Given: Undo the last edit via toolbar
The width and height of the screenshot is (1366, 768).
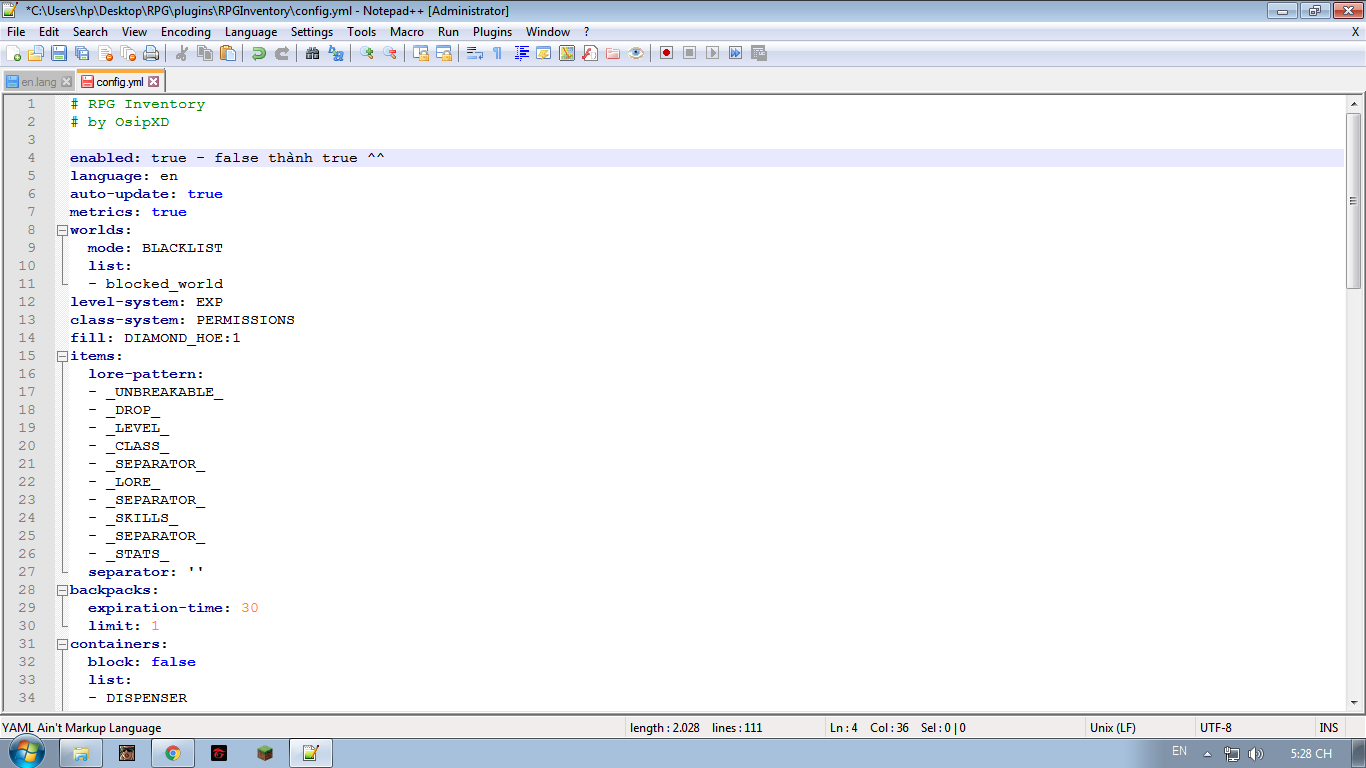Looking at the screenshot, I should pos(259,53).
